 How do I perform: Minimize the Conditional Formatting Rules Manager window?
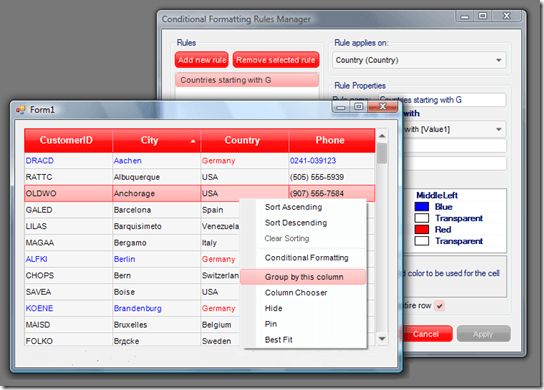pyautogui.click(x=465, y=16)
